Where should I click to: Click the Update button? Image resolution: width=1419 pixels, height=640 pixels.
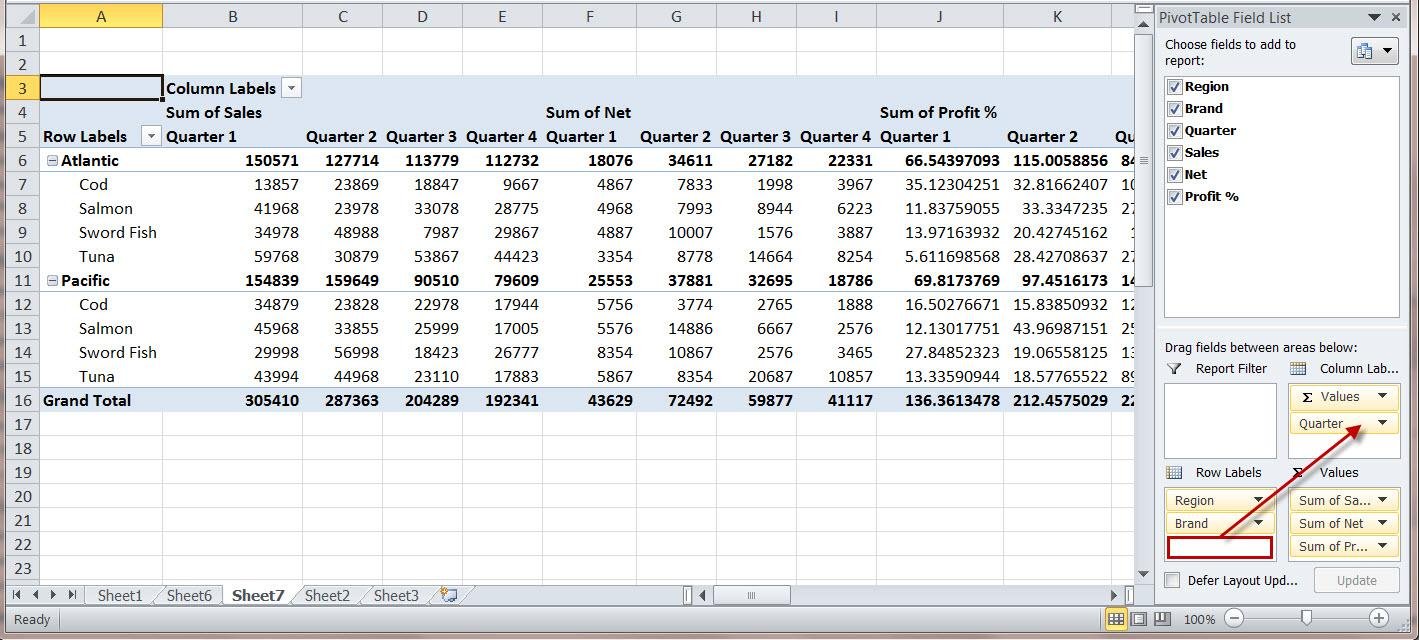(x=1355, y=580)
